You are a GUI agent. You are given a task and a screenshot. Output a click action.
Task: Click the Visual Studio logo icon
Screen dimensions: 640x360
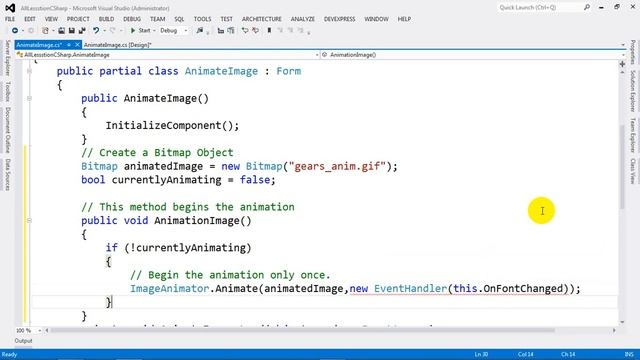pos(10,7)
